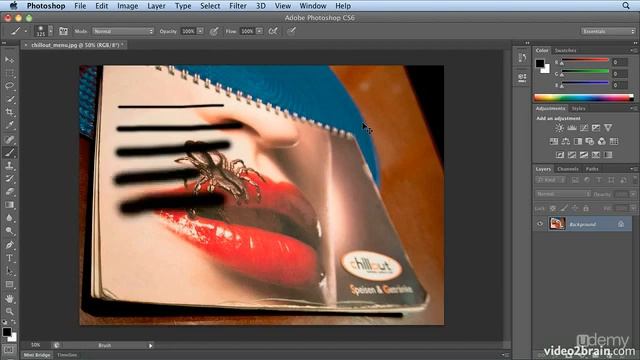The width and height of the screenshot is (640, 360).
Task: Open the Layers panel flyout menu
Action: coord(633,169)
